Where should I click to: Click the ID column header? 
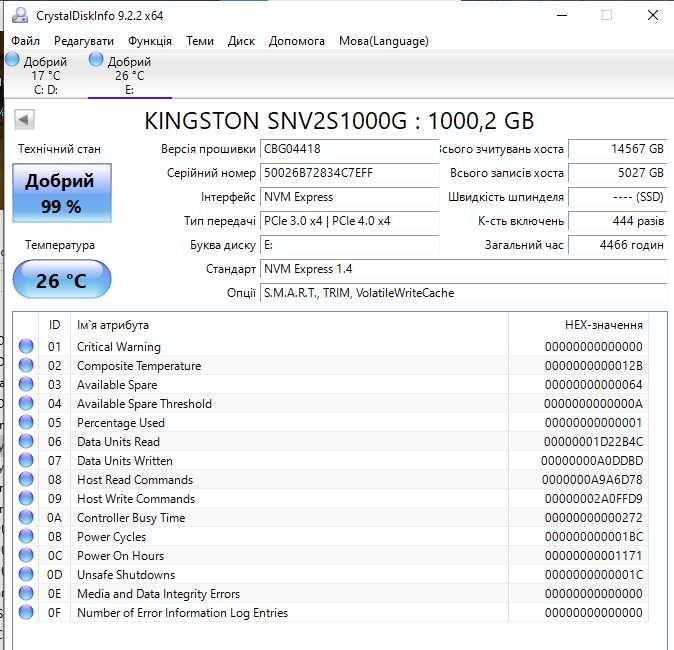pyautogui.click(x=55, y=325)
